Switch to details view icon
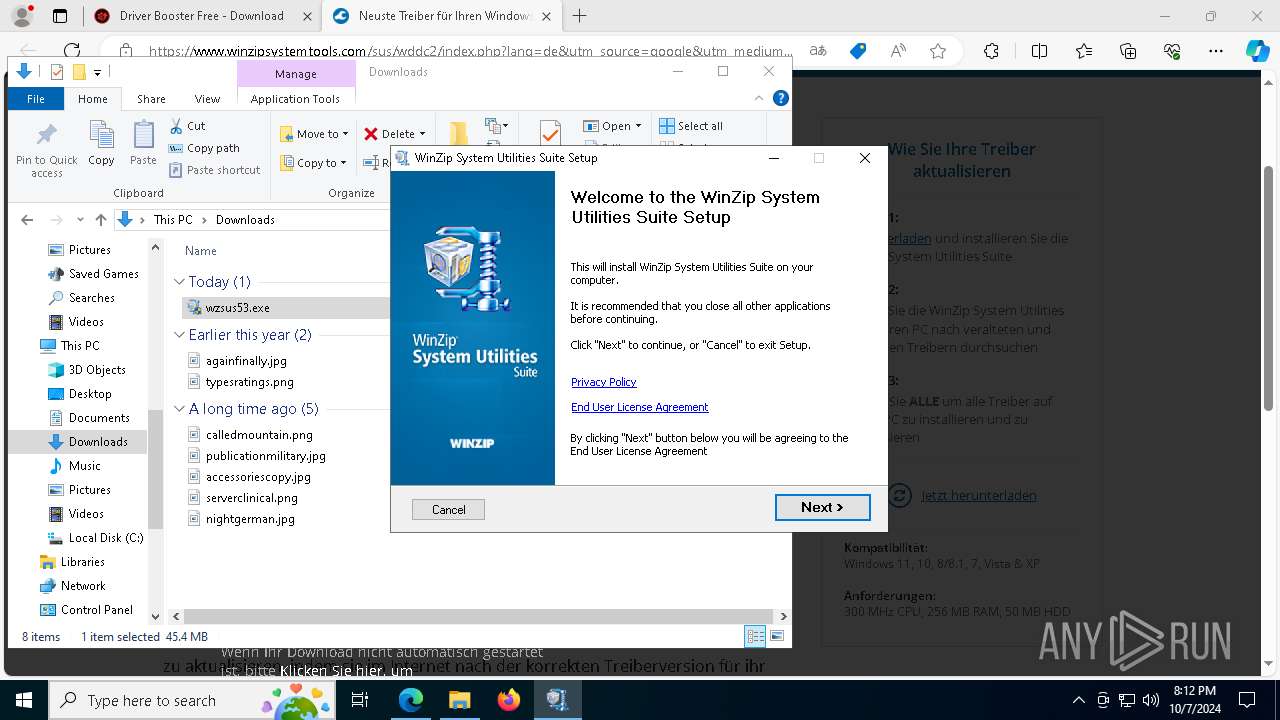The height and width of the screenshot is (720, 1280). (755, 636)
